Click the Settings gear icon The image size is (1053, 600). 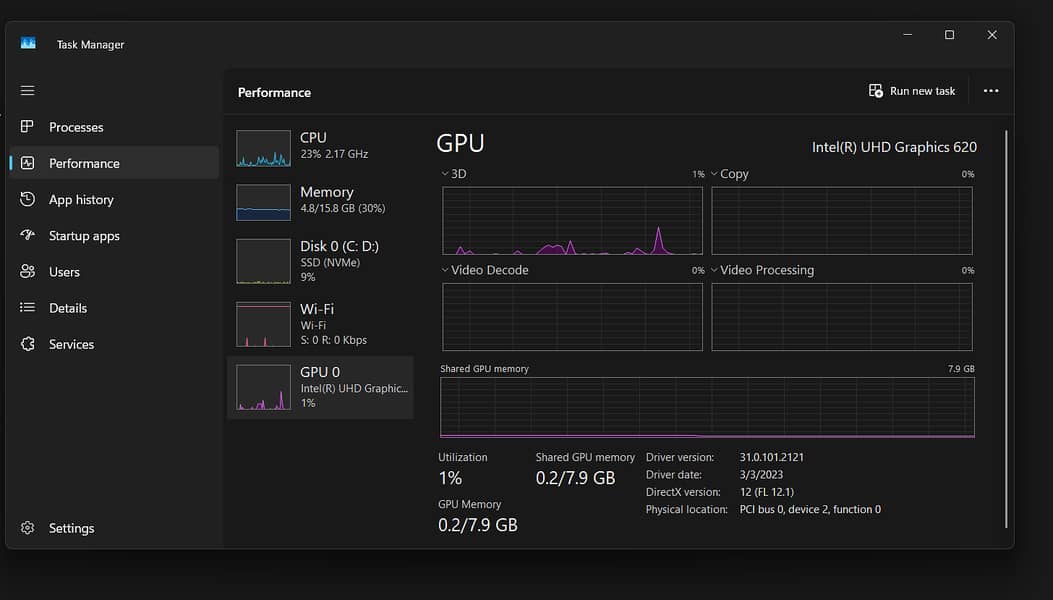coord(28,528)
